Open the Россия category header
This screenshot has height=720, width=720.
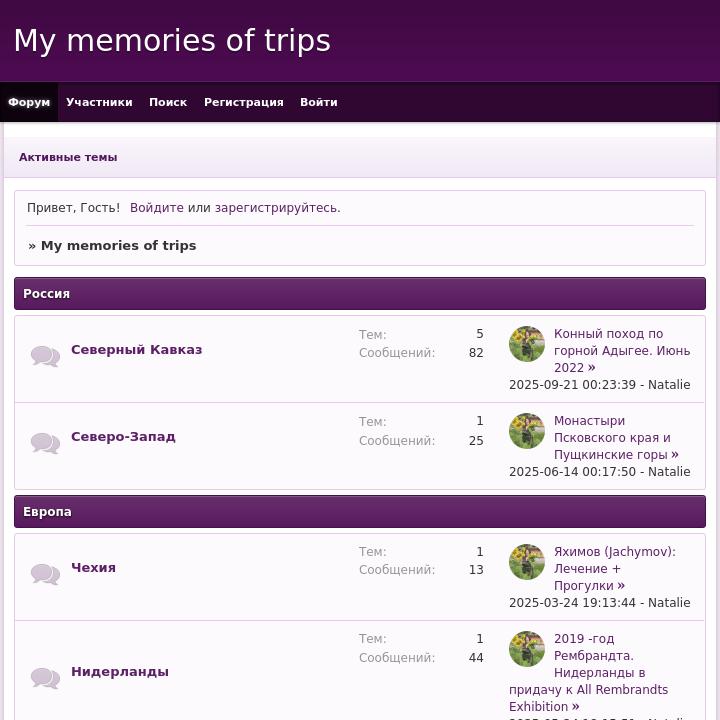47,294
